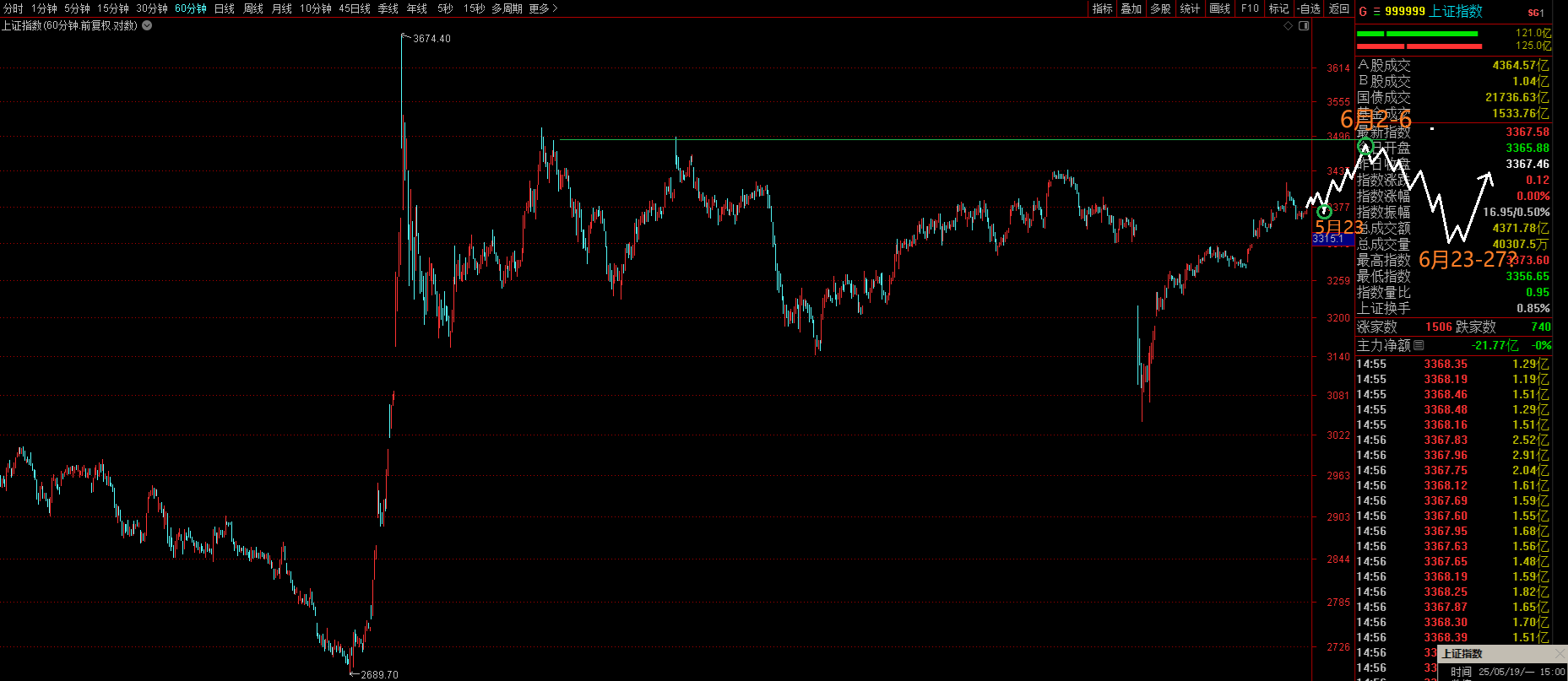Open the detail icon beside 主力净额

pyautogui.click(x=1419, y=345)
